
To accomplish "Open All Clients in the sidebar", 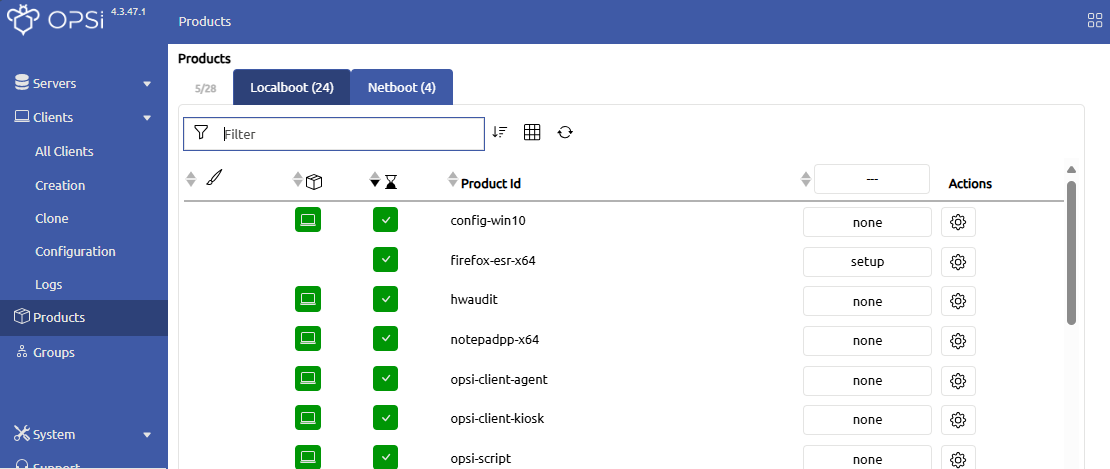I will coord(64,152).
